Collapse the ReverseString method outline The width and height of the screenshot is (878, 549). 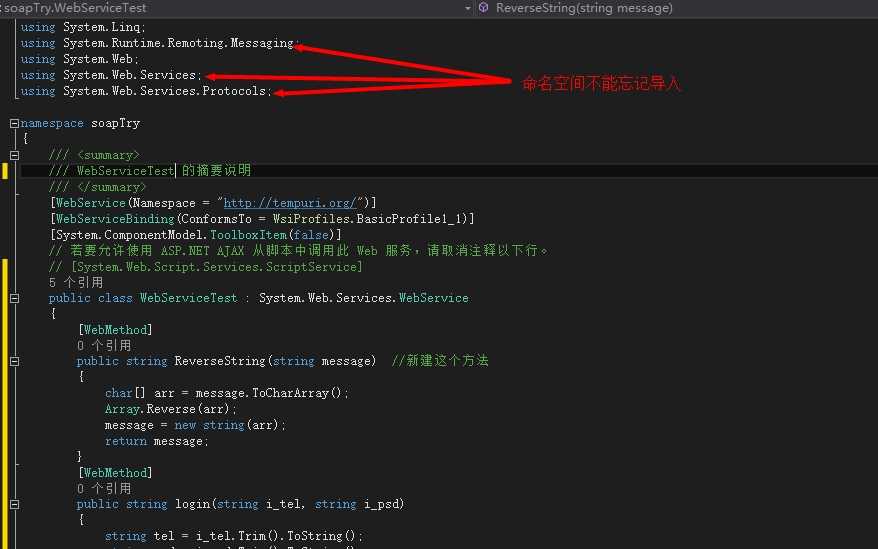14,361
